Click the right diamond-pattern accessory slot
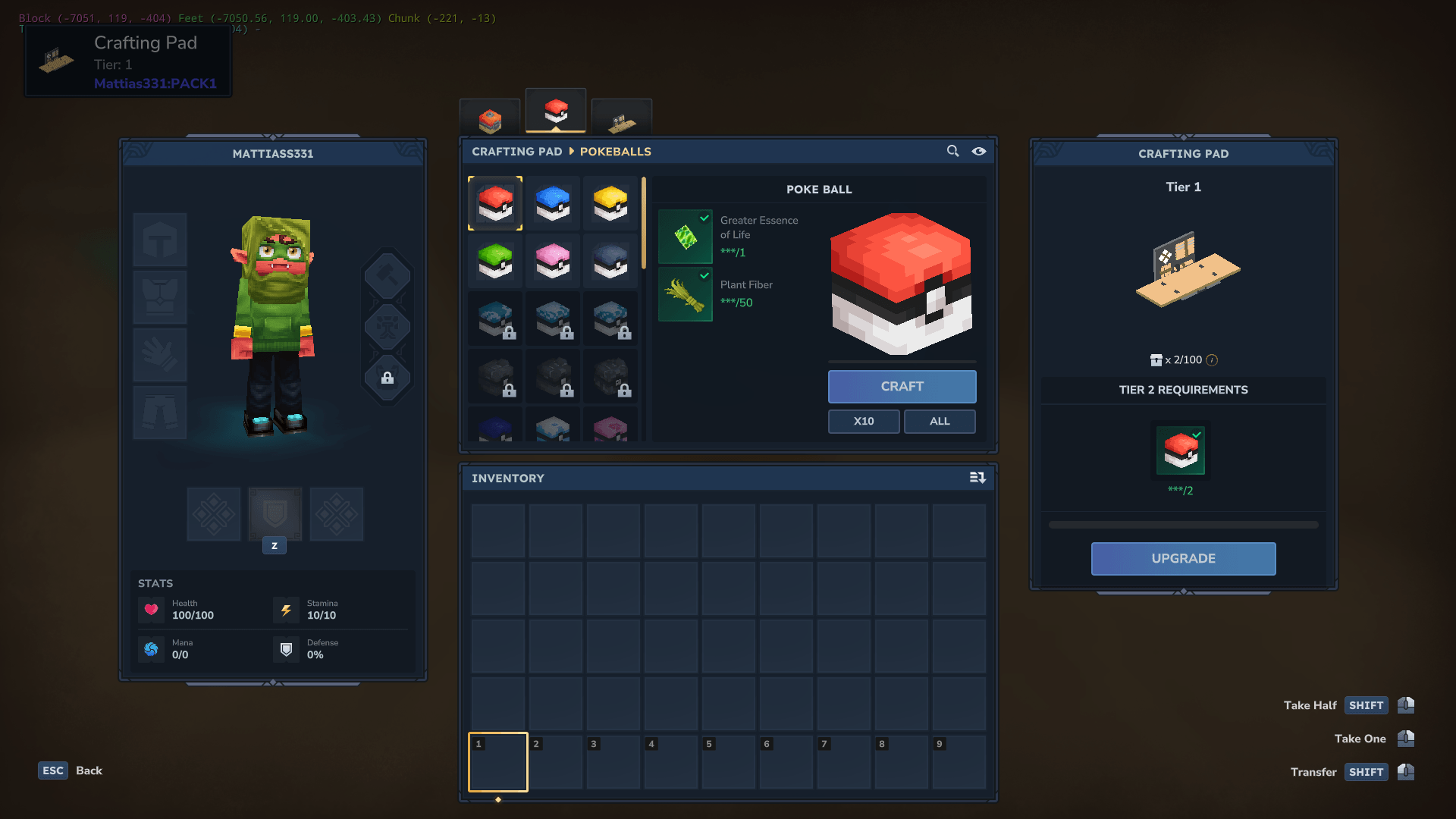 337,514
